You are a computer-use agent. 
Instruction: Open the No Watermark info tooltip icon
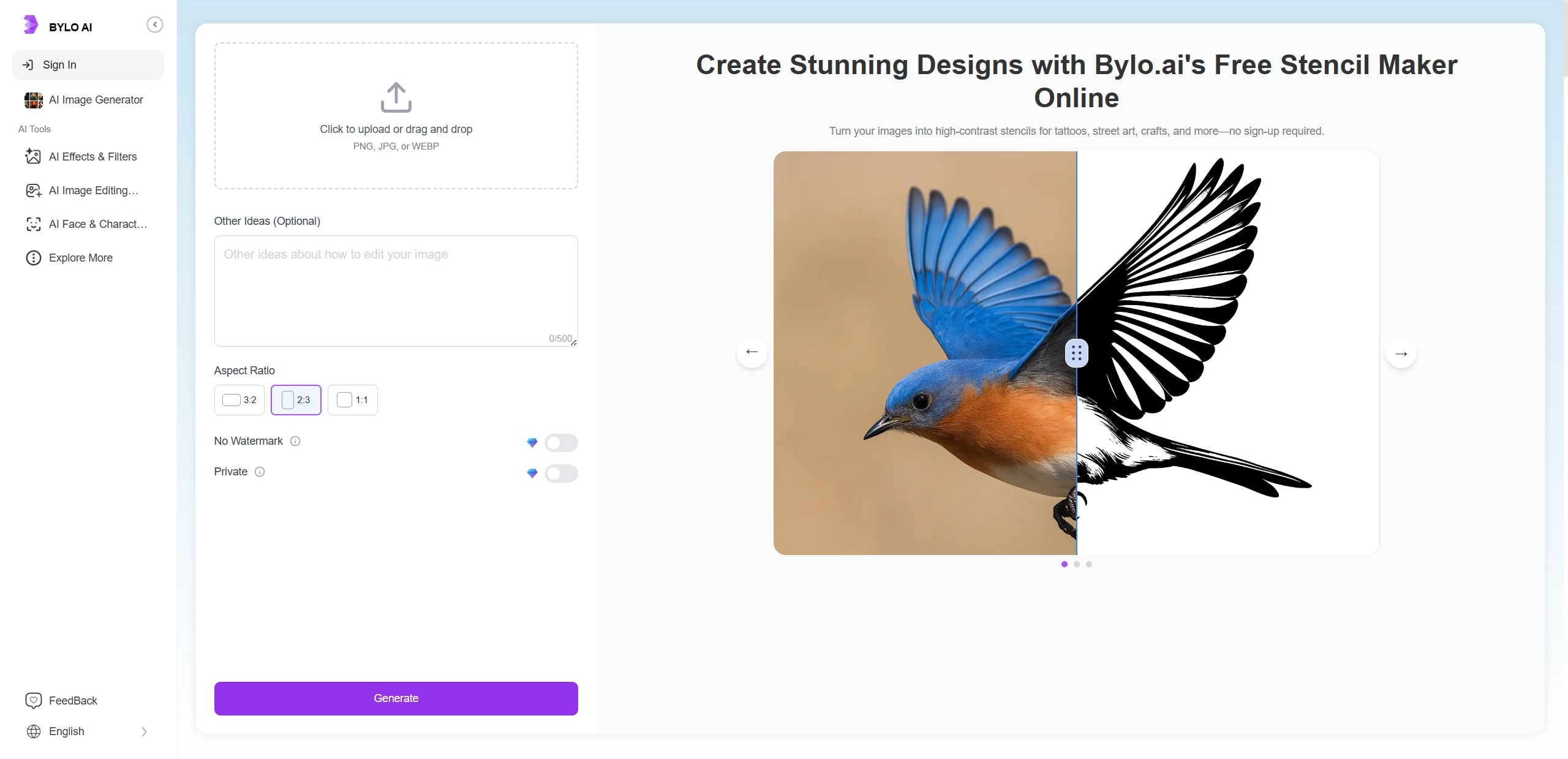tap(295, 441)
